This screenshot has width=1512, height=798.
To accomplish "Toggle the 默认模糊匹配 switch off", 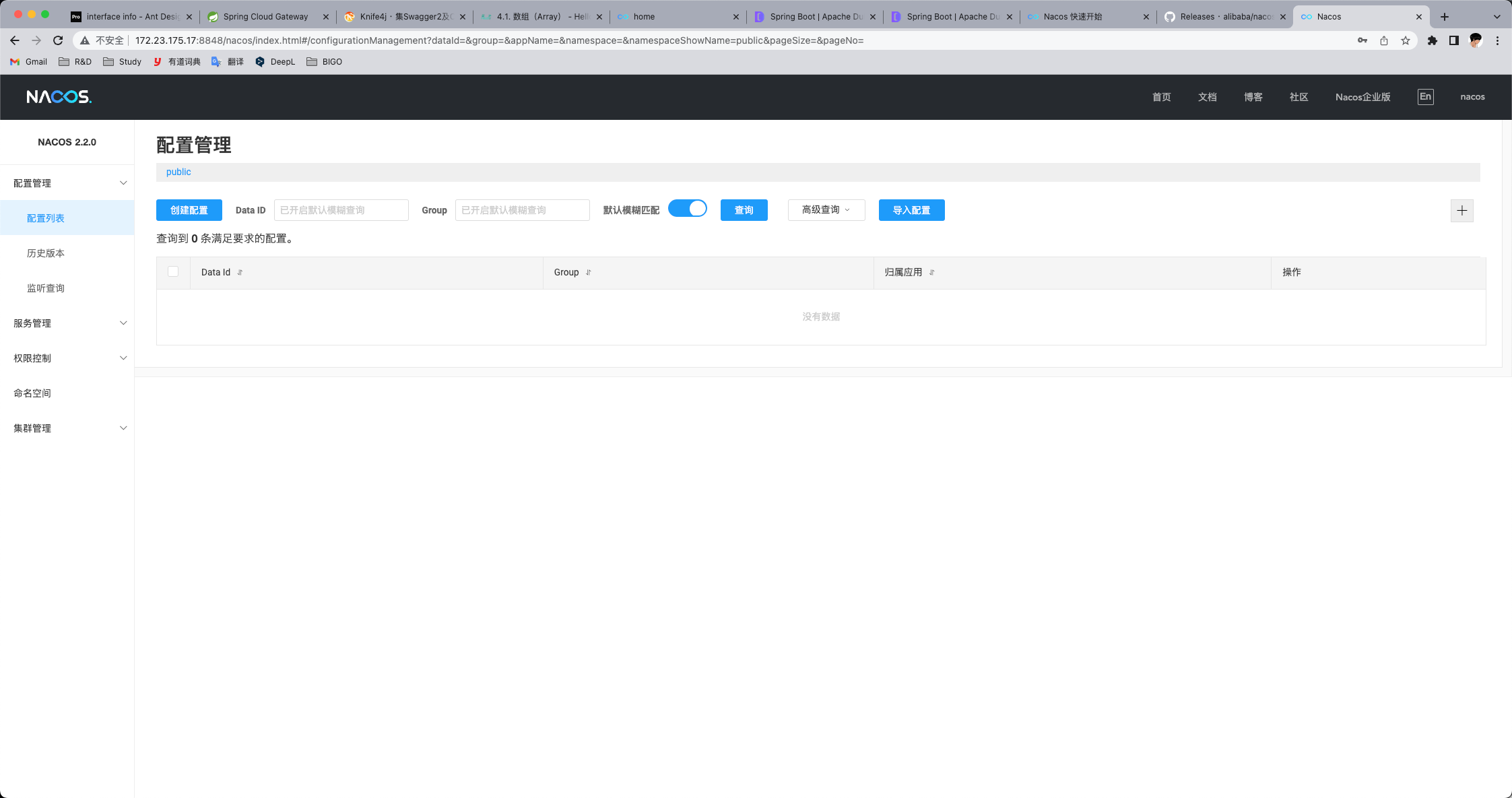I will coord(687,209).
